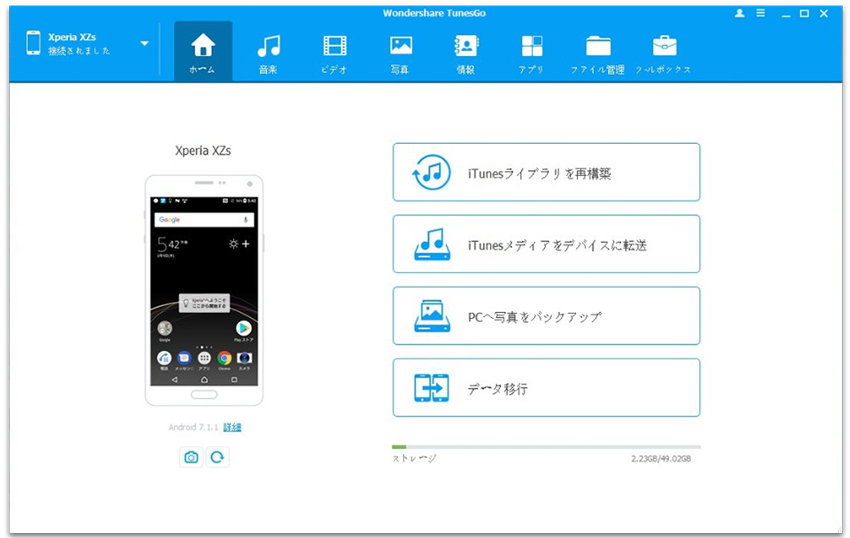Open the ホーム (Home) tab
This screenshot has width=850, height=538.
pos(203,52)
